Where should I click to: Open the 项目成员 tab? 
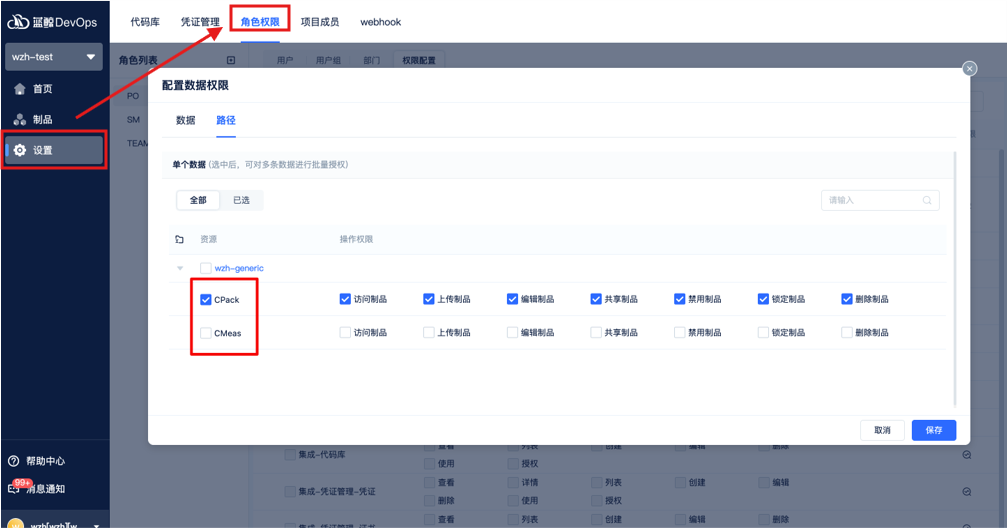320,21
